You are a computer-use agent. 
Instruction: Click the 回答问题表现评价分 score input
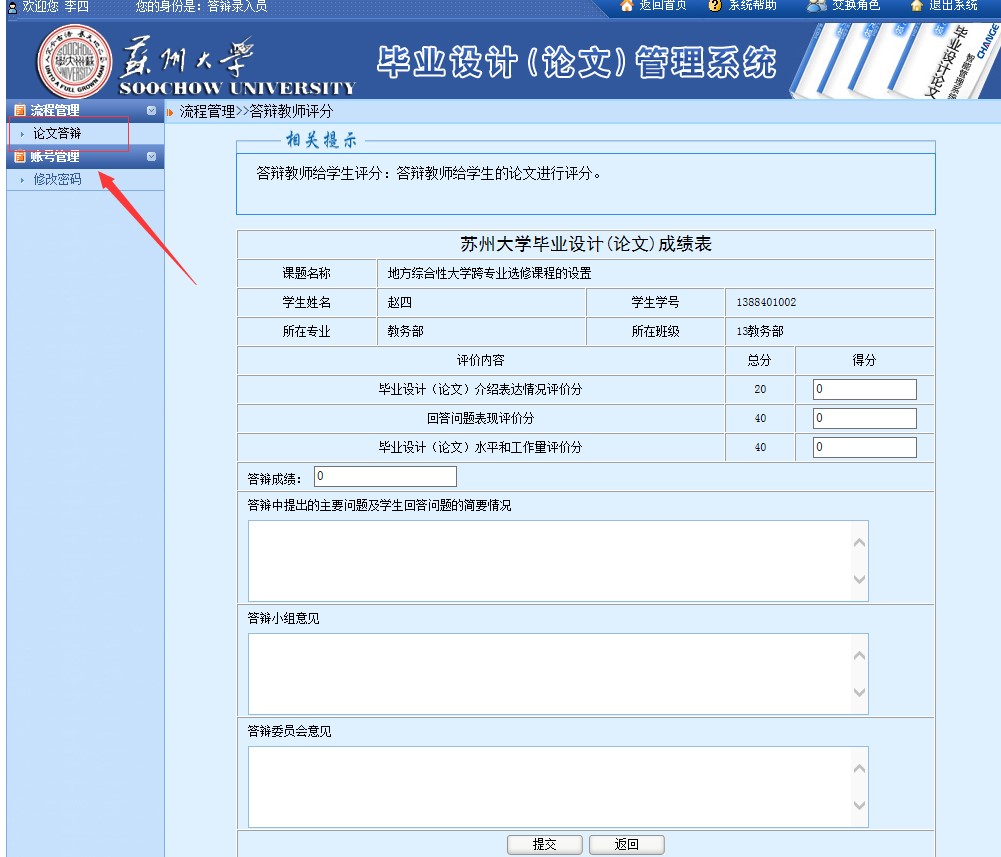coord(864,419)
